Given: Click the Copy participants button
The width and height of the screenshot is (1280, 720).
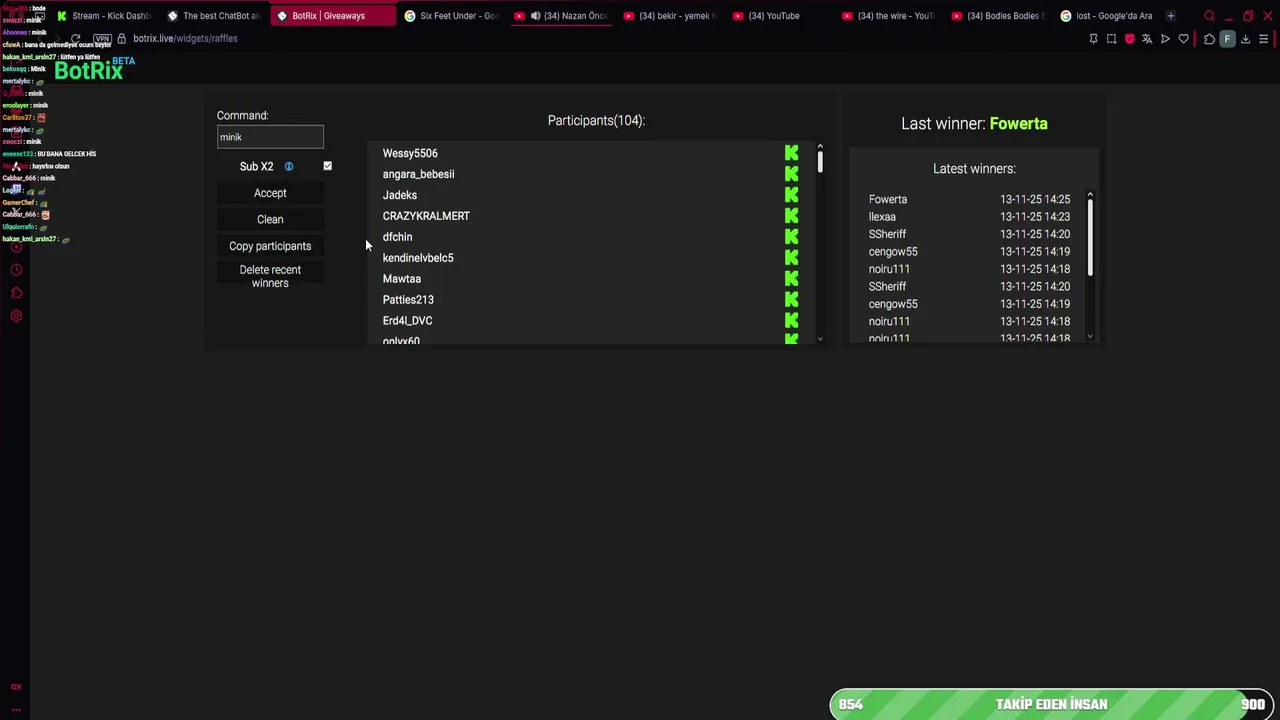Looking at the screenshot, I should pos(270,246).
